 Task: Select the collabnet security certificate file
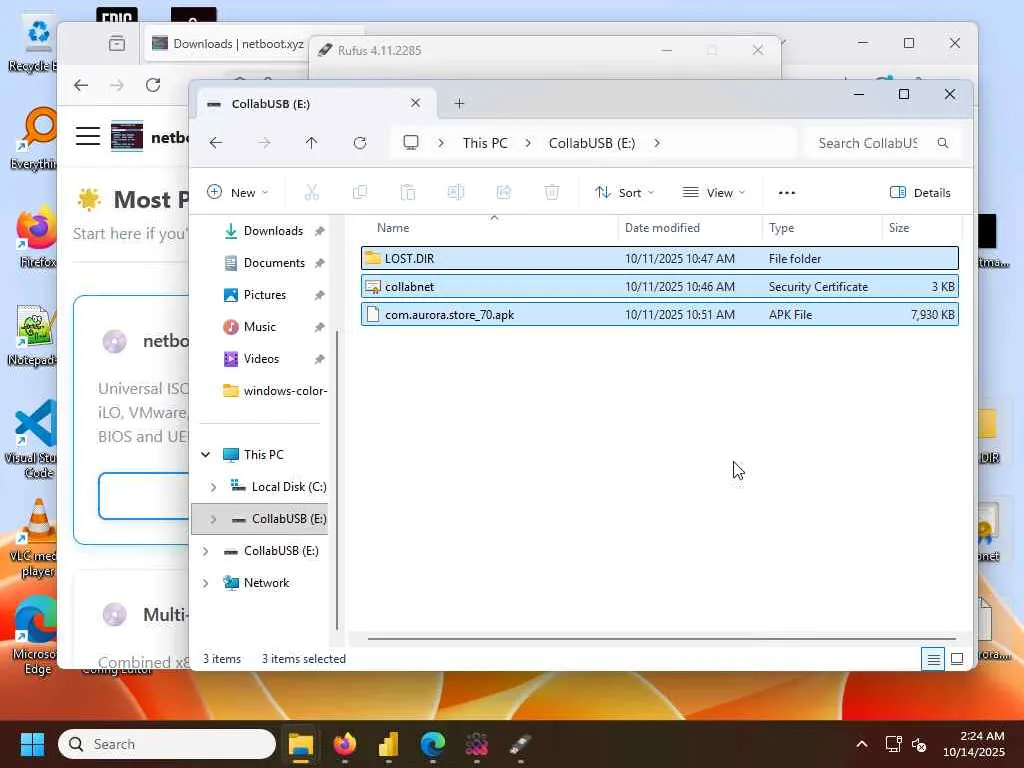(x=660, y=286)
